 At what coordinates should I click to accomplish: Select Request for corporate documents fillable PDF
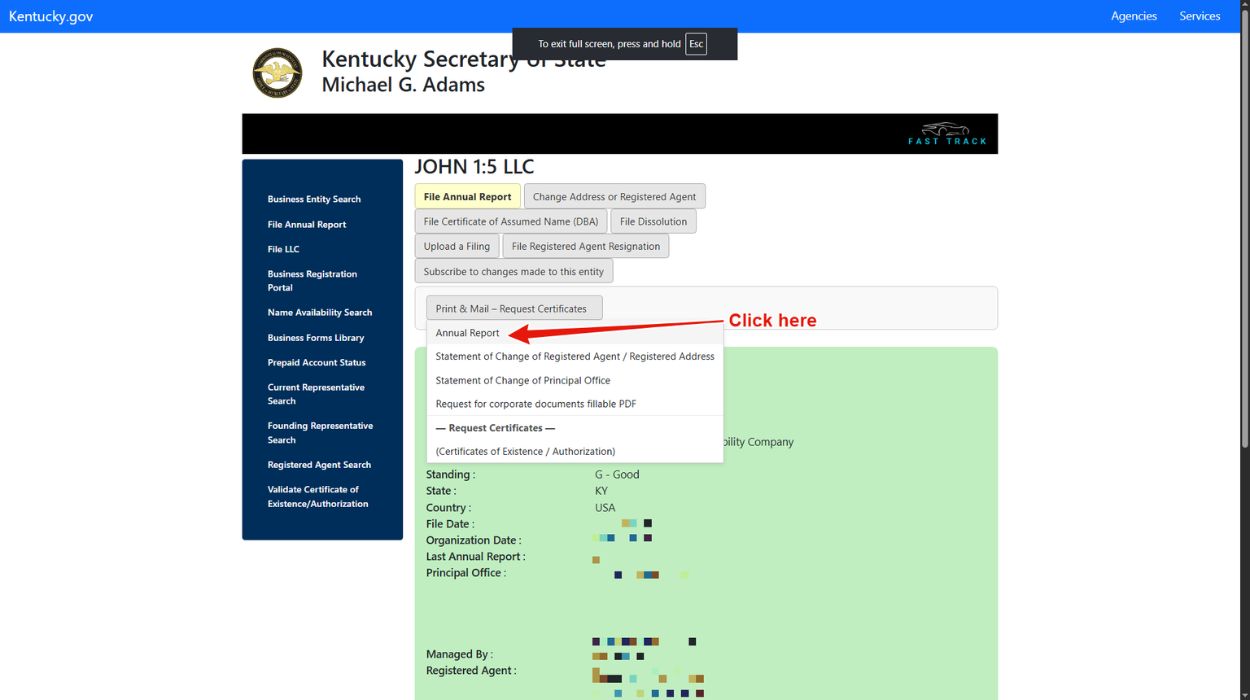[x=574, y=404]
